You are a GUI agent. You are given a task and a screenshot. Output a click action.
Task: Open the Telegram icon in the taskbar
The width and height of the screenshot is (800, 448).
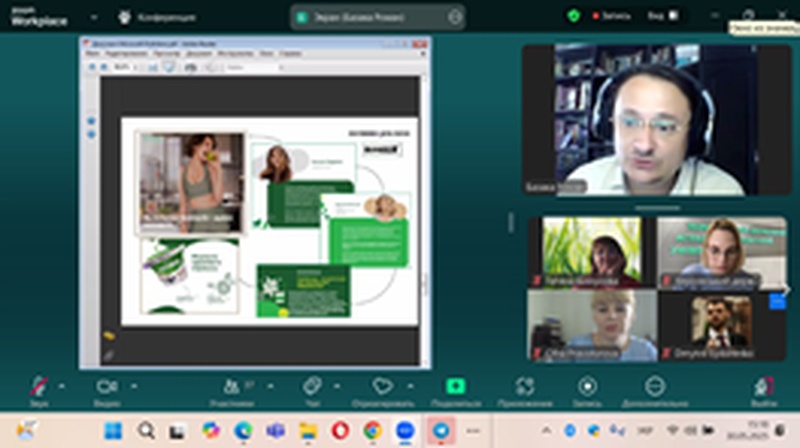click(x=440, y=430)
